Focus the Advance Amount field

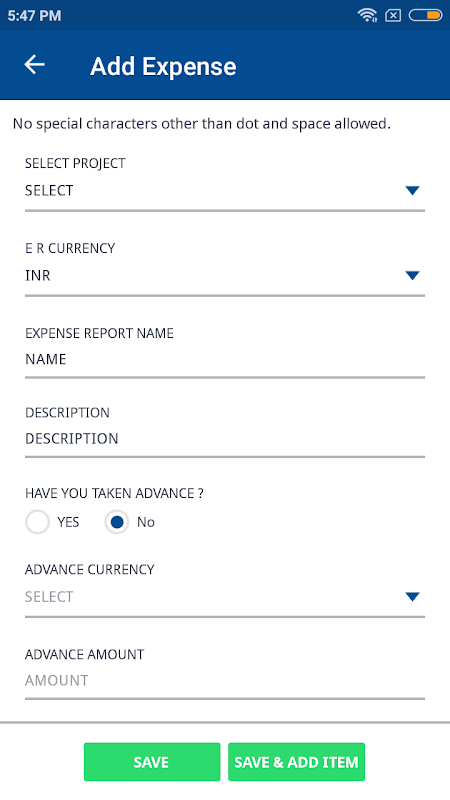point(224,681)
